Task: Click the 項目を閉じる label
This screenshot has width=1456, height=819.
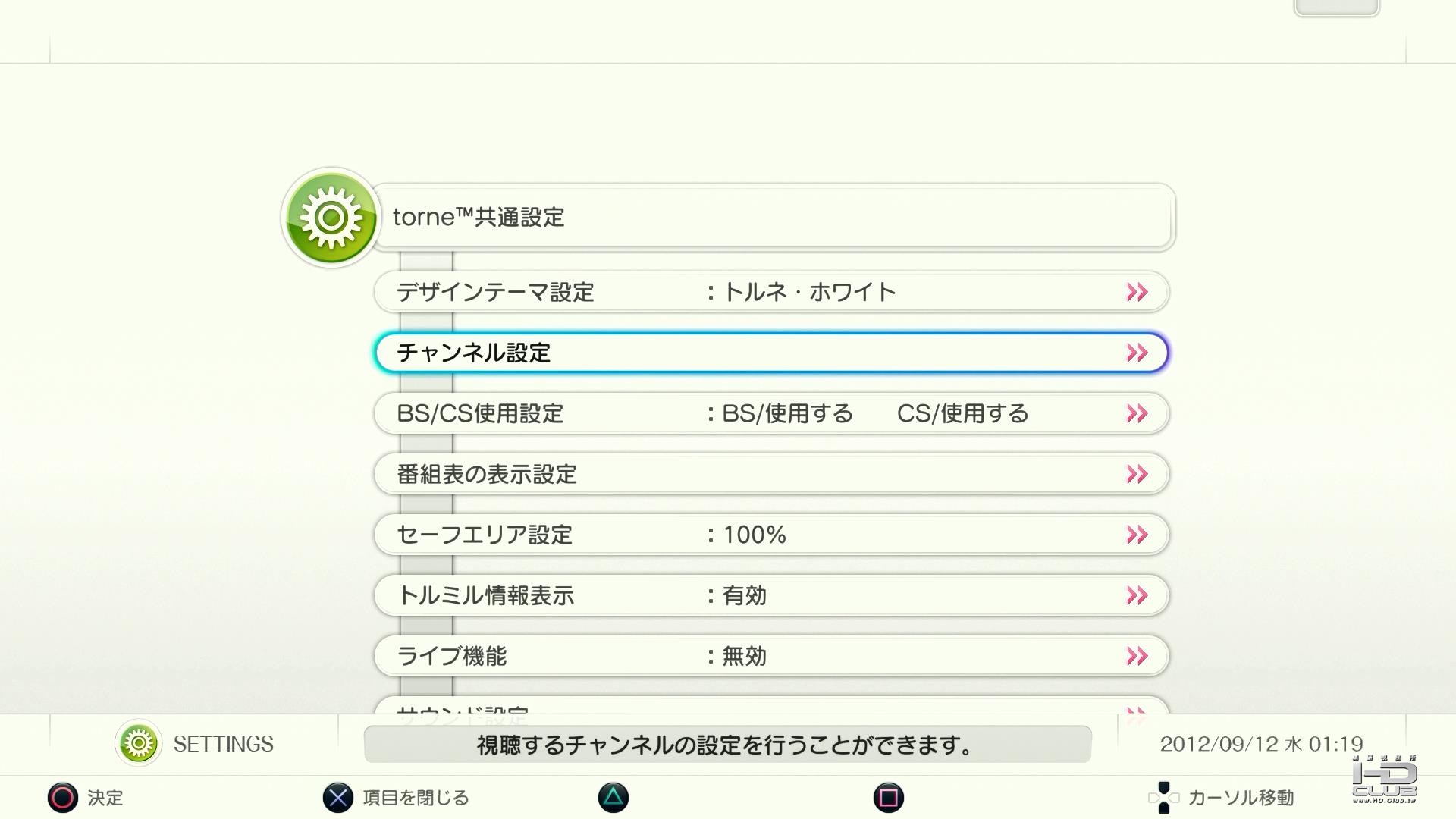Action: coord(416,798)
